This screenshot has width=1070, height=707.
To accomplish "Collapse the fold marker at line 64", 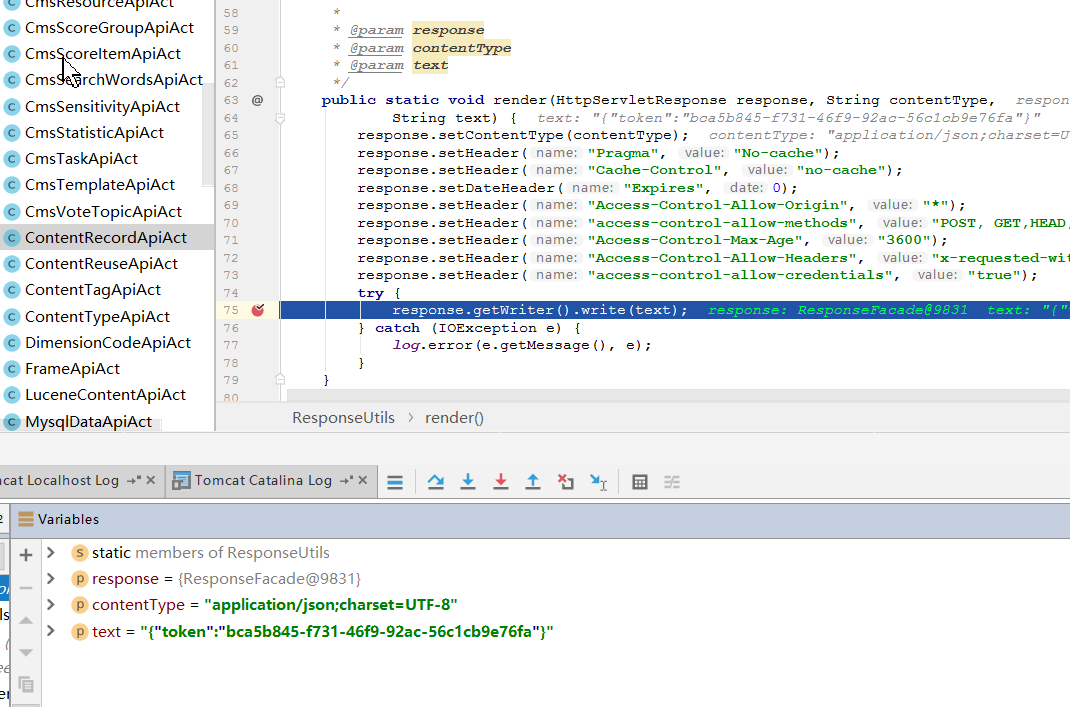I will coord(280,118).
